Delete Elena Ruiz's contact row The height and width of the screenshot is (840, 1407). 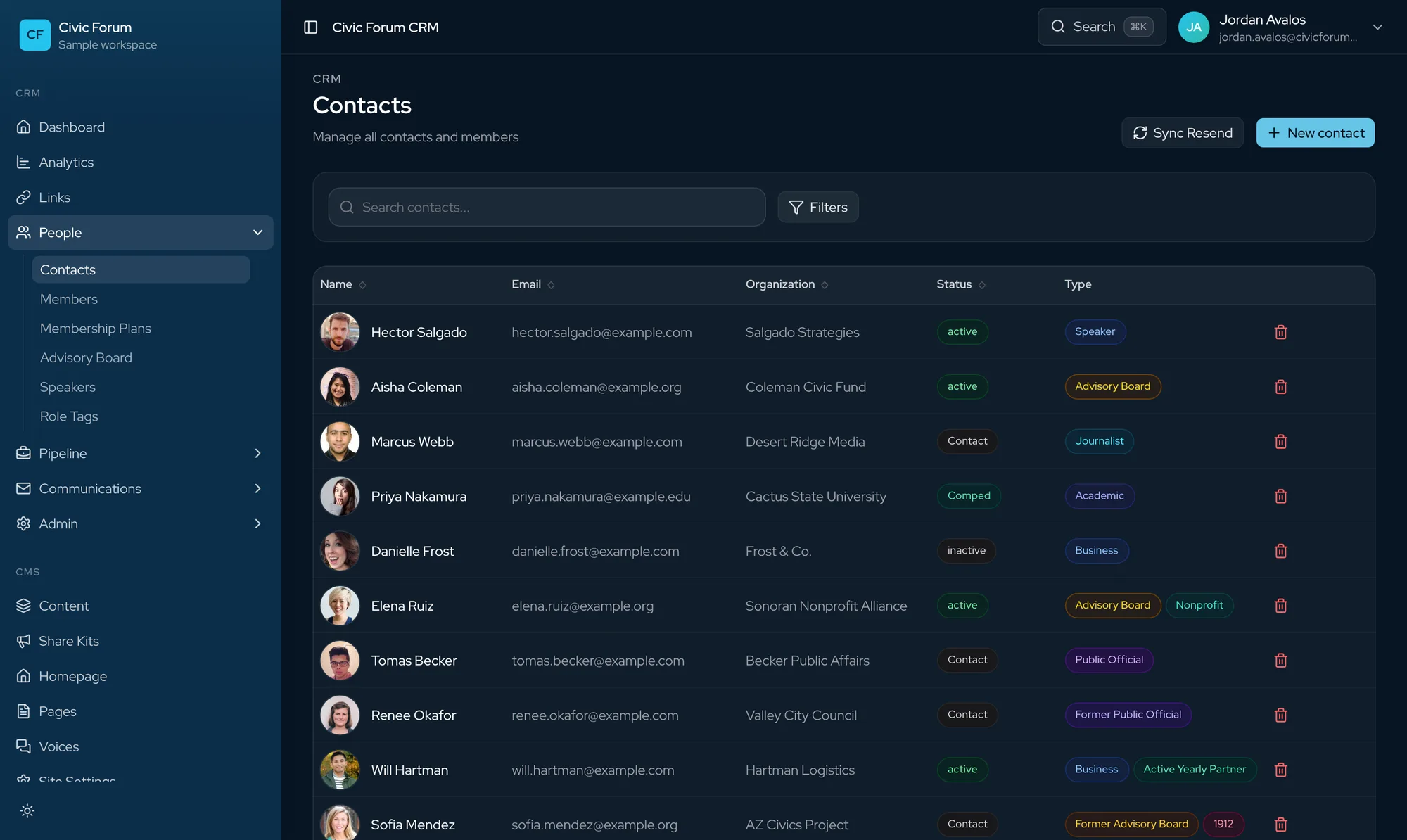point(1280,606)
